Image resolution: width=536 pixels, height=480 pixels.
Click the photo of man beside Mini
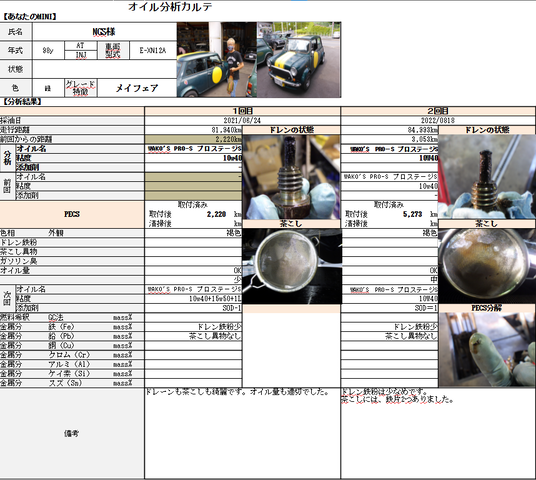tap(217, 59)
